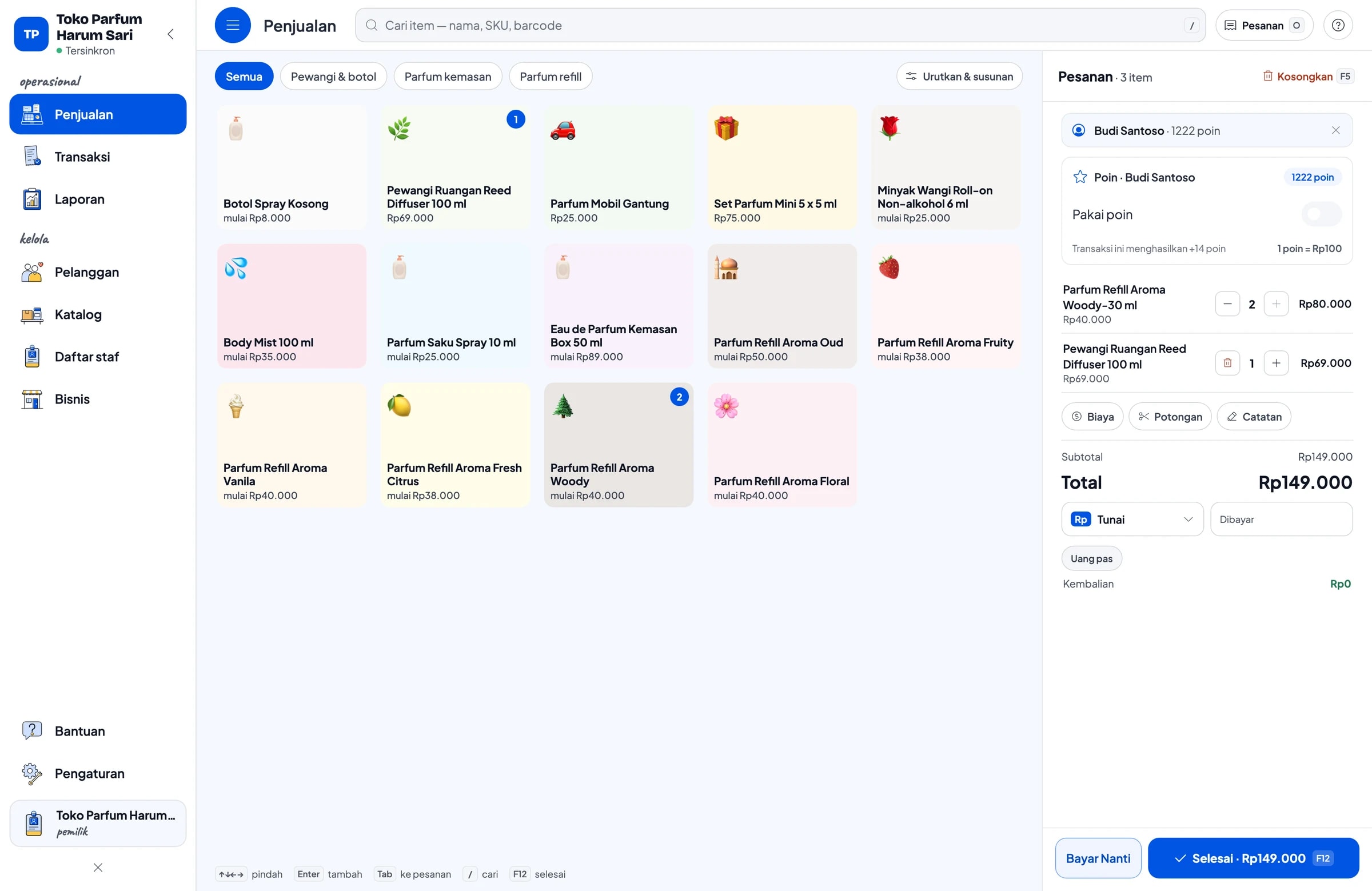Filter by Parfum refill category
Image resolution: width=1372 pixels, height=891 pixels.
550,77
